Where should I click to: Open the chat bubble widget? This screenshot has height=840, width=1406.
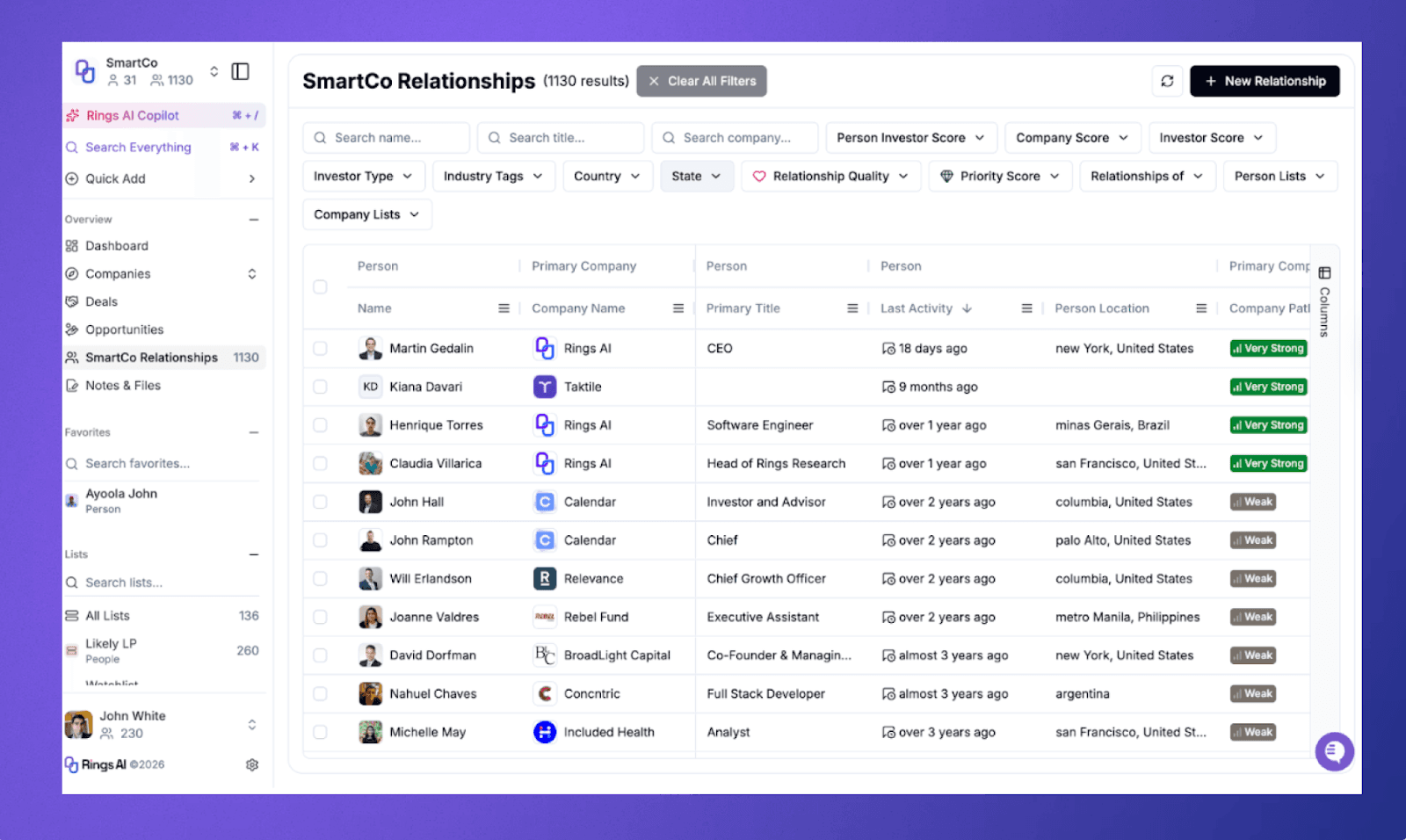pos(1334,751)
